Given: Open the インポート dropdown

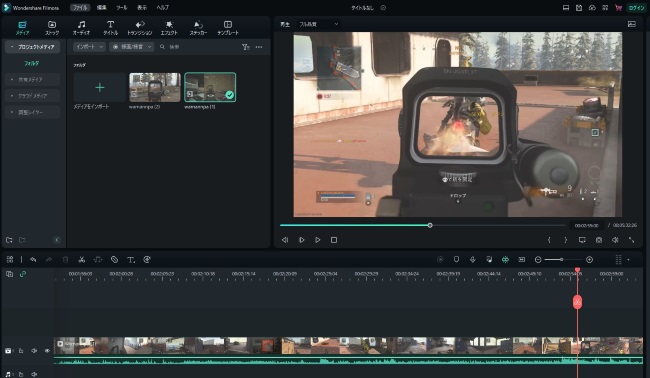Looking at the screenshot, I should pyautogui.click(x=89, y=47).
